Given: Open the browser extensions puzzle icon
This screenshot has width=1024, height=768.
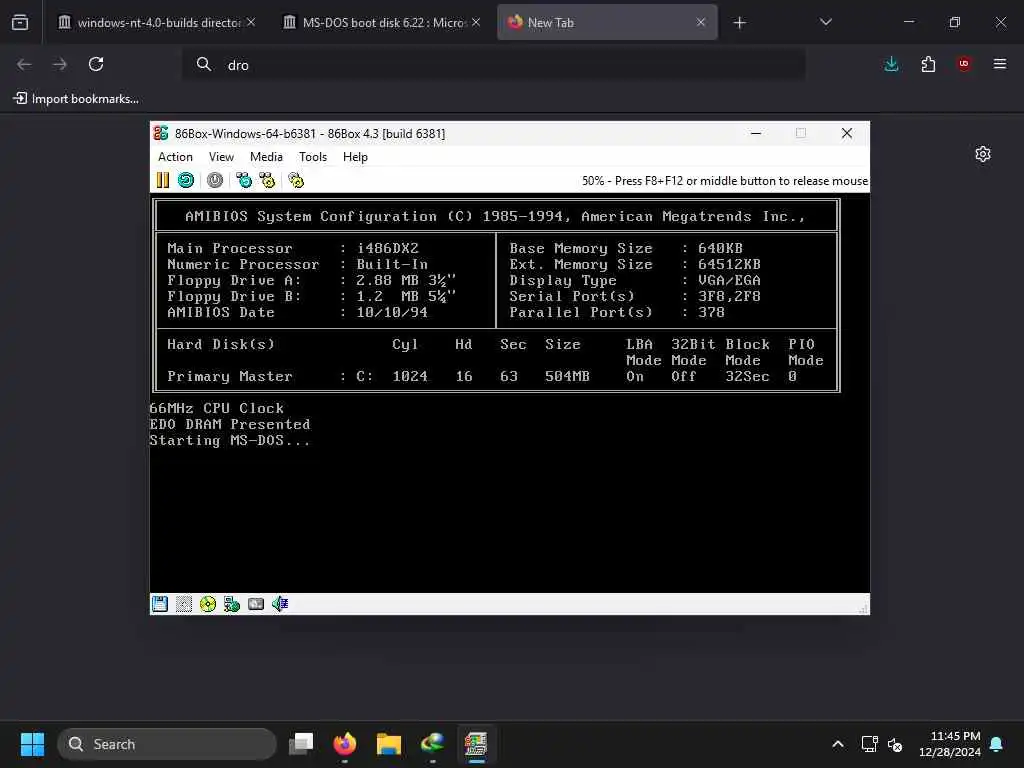Looking at the screenshot, I should (x=928, y=64).
